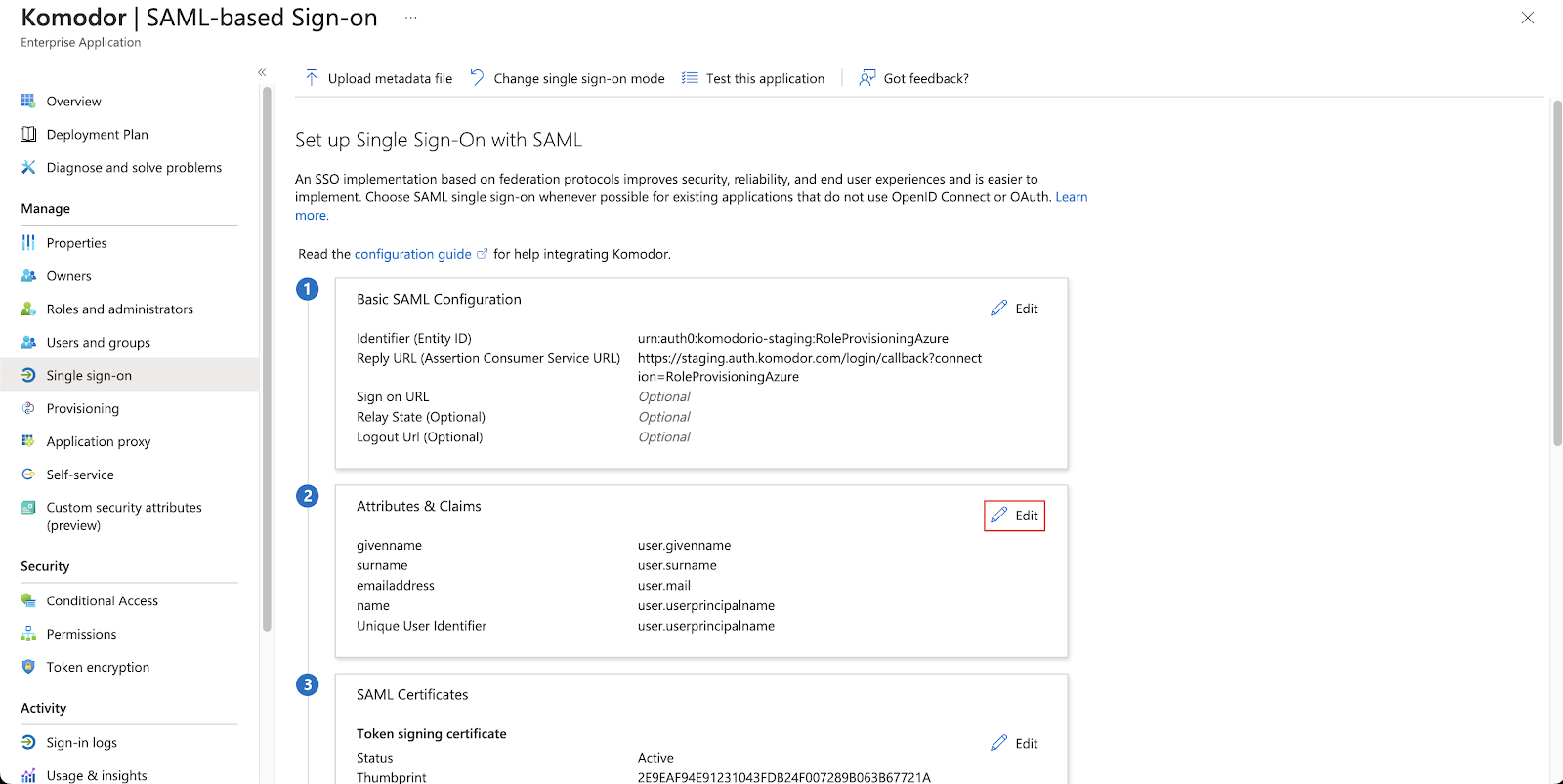Screen dimensions: 1563x784
Task: Click the Application proxy icon
Action: click(x=28, y=441)
